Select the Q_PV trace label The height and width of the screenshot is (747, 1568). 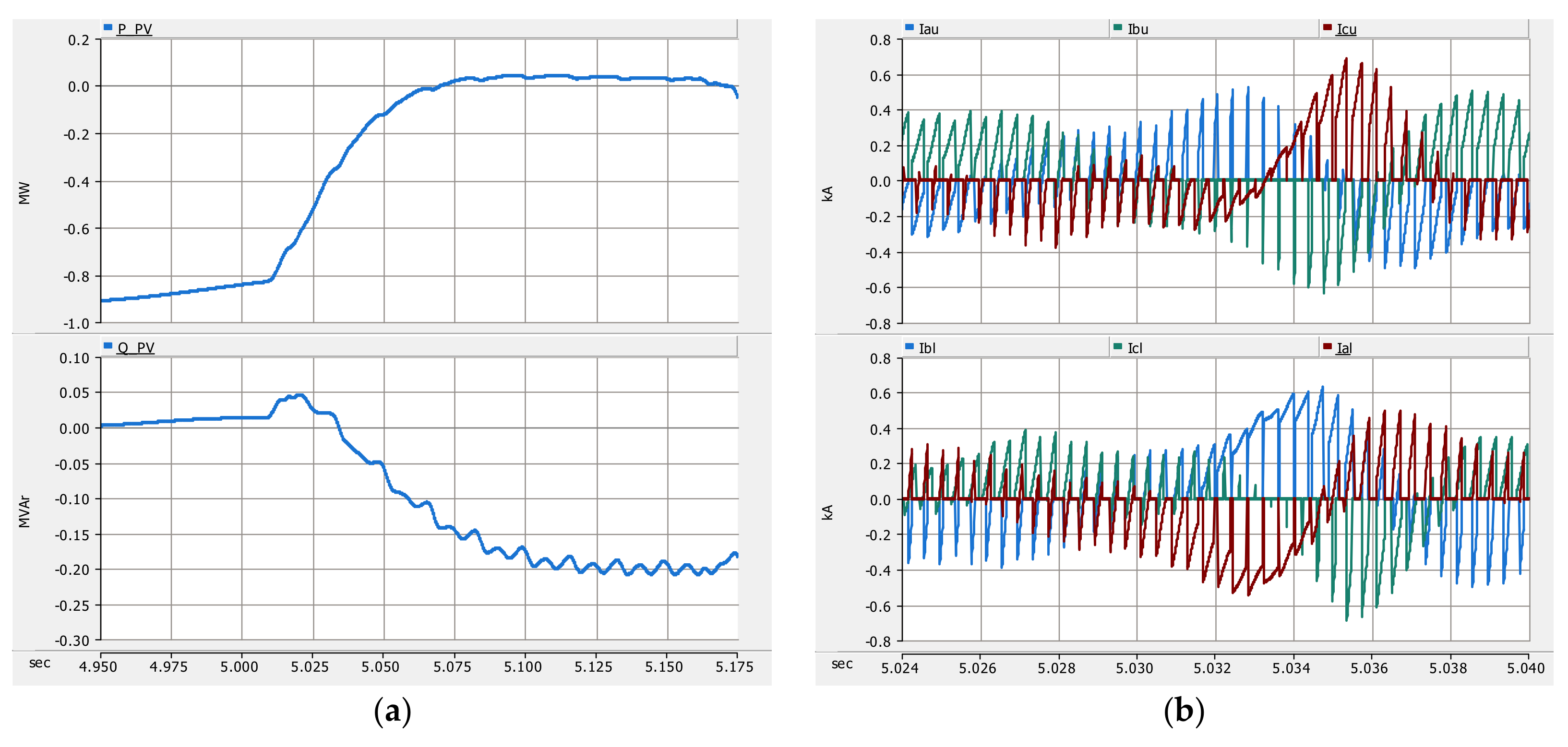[136, 347]
